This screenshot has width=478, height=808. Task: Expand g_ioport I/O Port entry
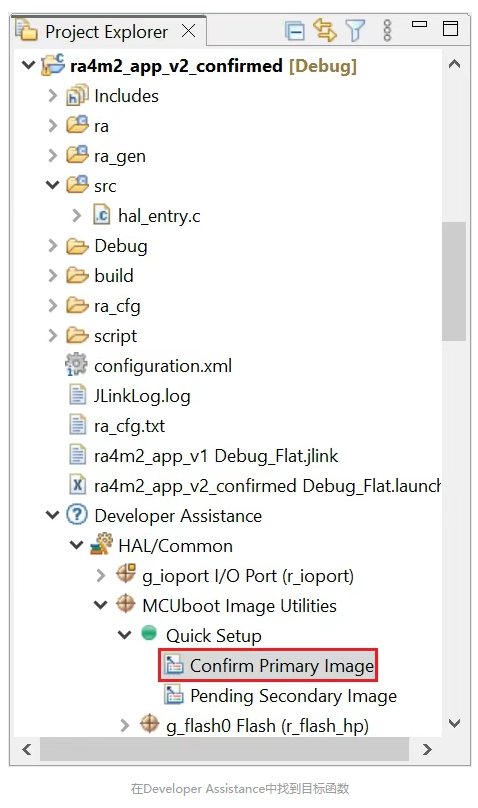tap(100, 575)
